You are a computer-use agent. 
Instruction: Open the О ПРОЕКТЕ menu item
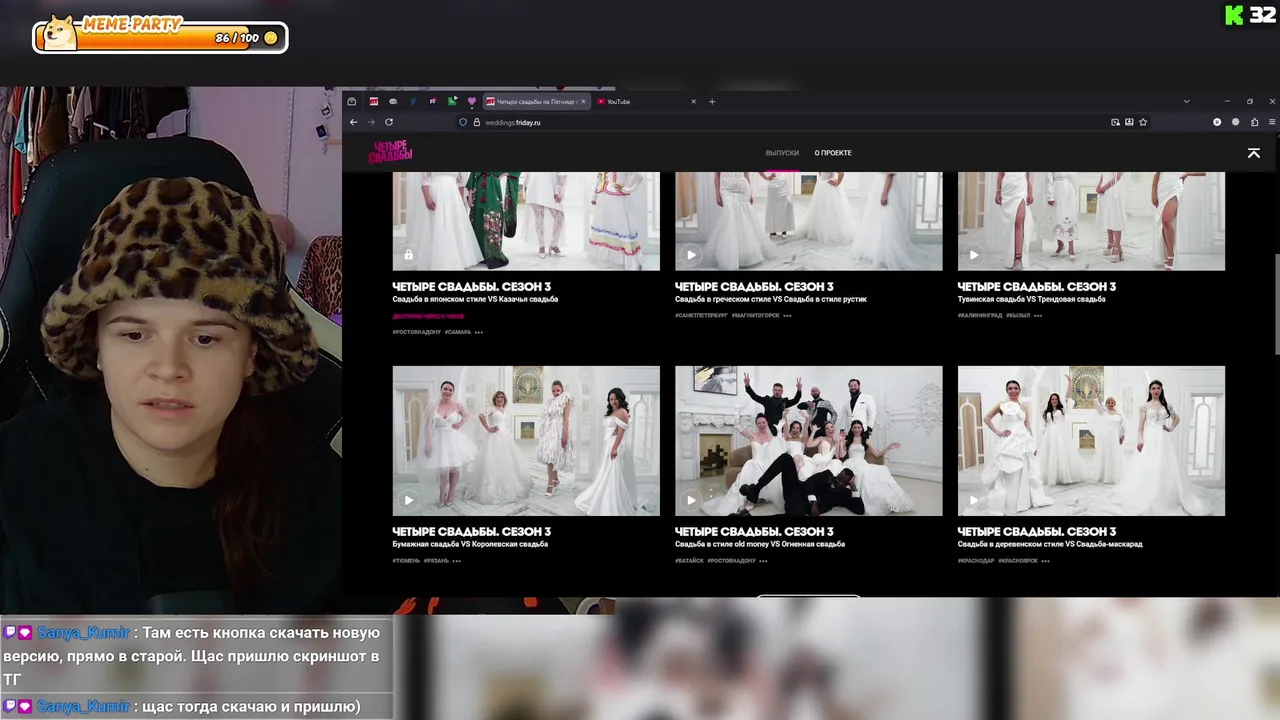coord(833,153)
